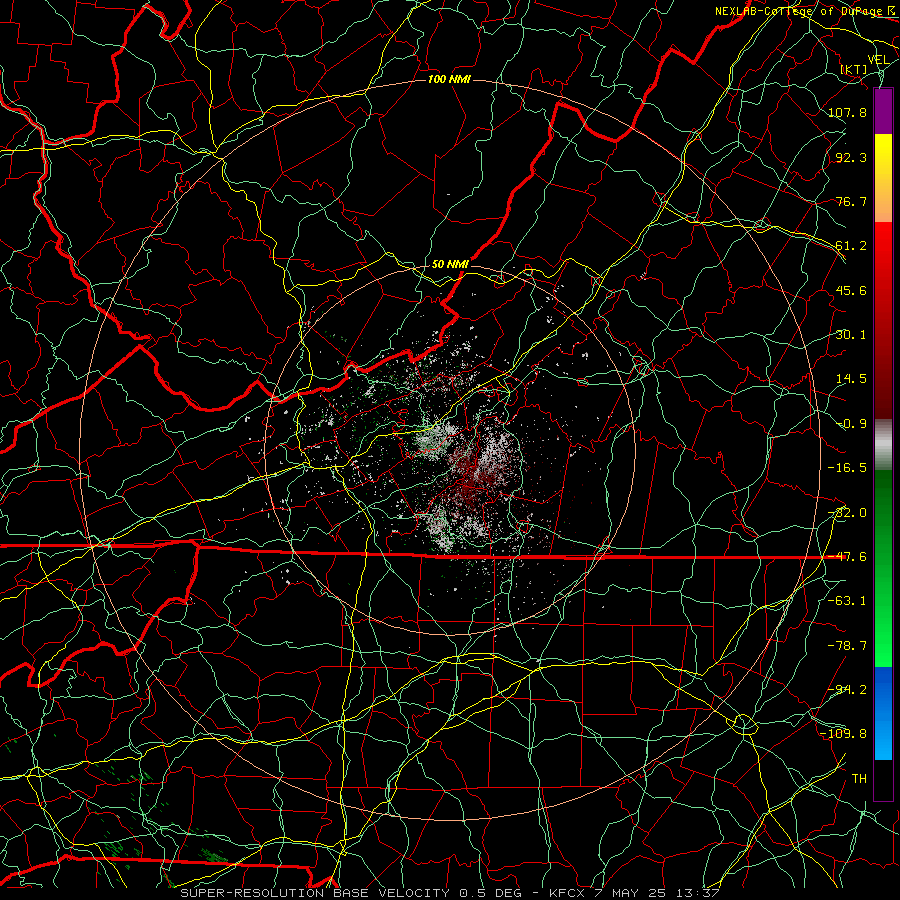Viewport: 900px width, 900px height.
Task: Click the 76.7 scale value
Action: tap(851, 201)
